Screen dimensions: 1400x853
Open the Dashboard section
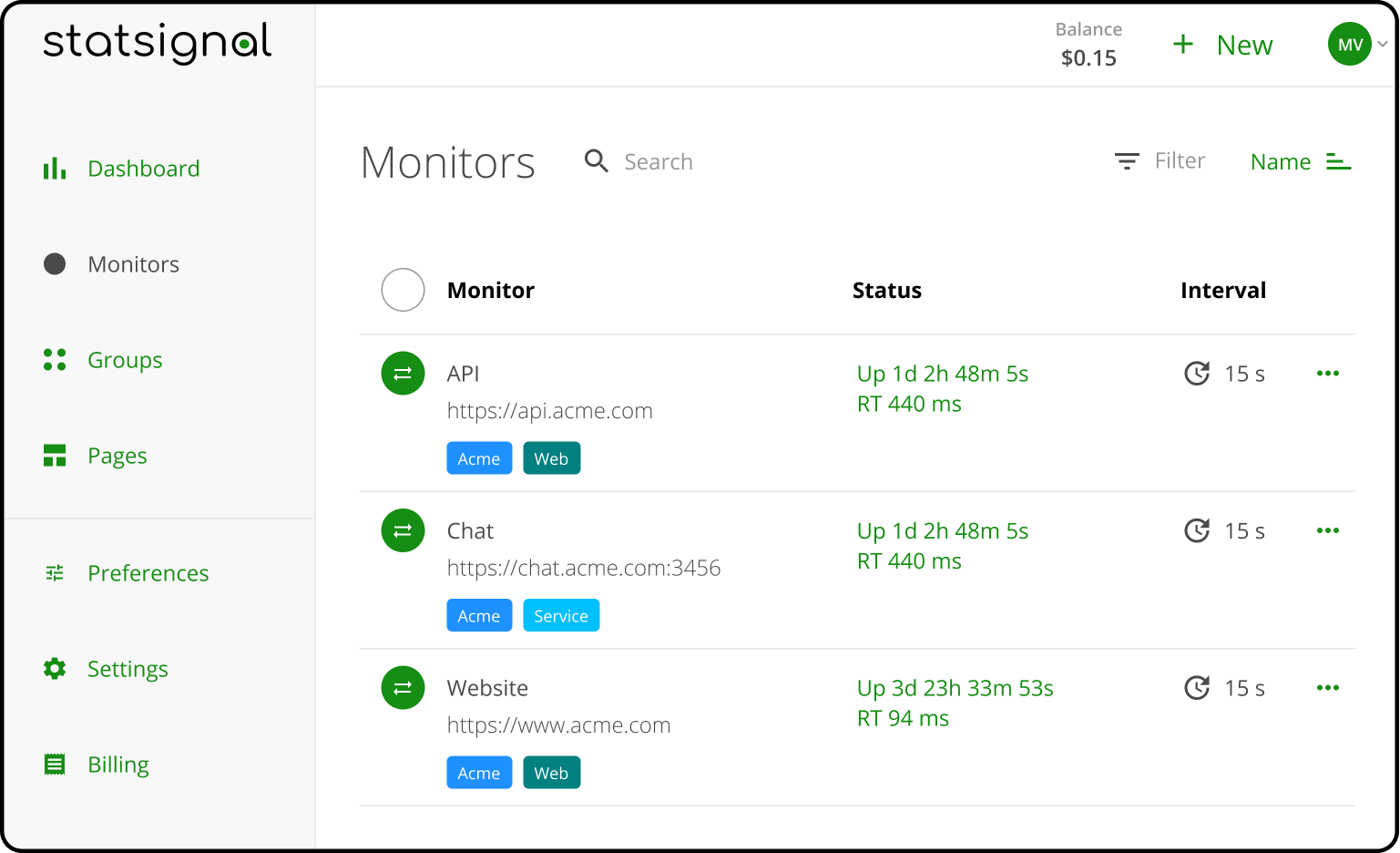click(x=143, y=169)
